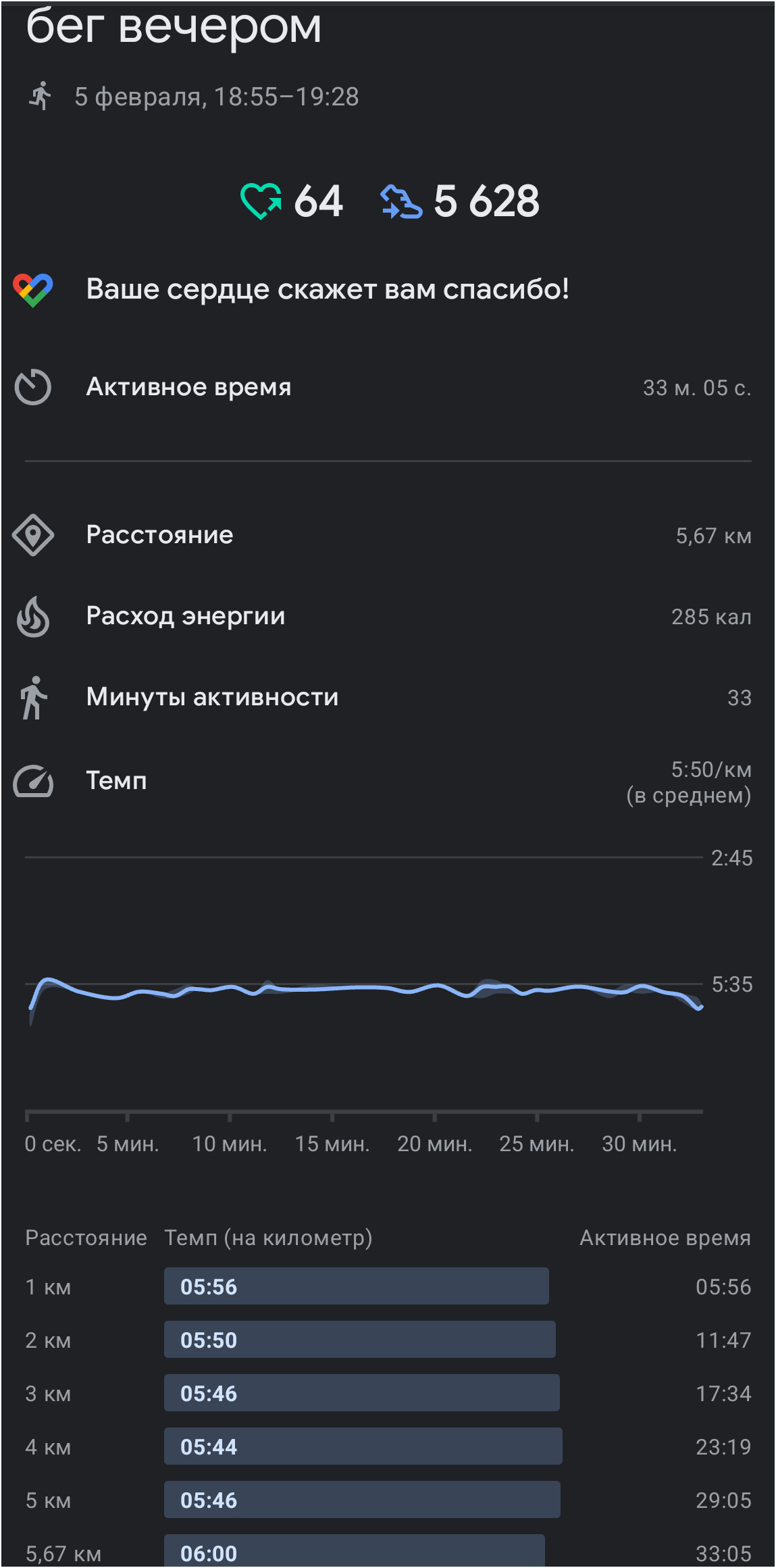Select the 05:50 pace bar for 2 км
Image resolution: width=776 pixels, height=1568 pixels.
359,1340
